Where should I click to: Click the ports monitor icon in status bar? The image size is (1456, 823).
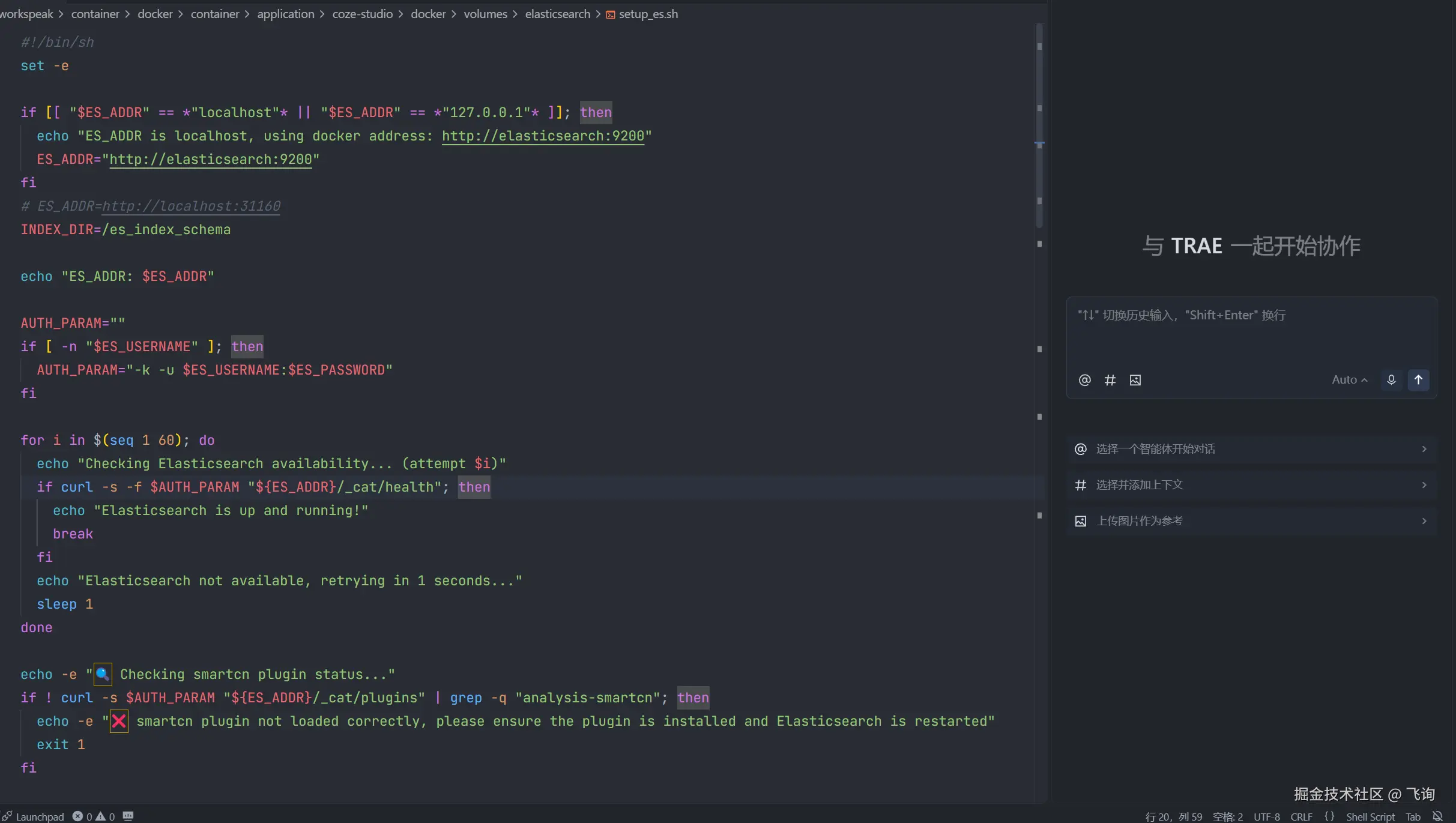[x=128, y=816]
